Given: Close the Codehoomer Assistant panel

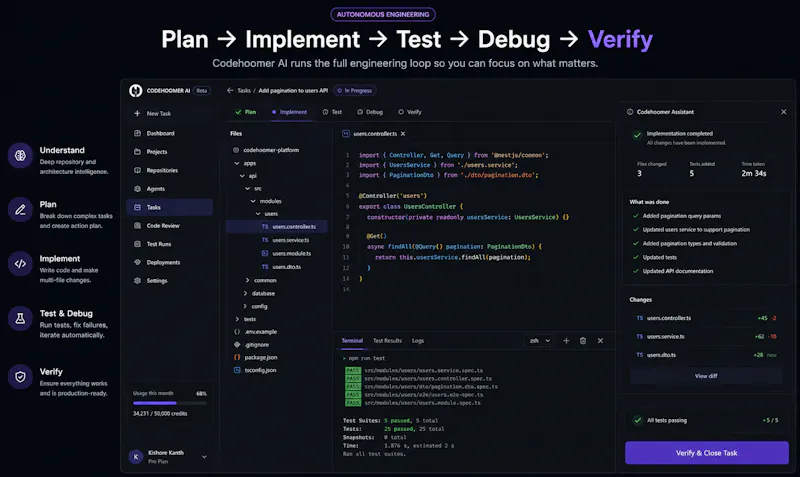Looking at the screenshot, I should point(784,112).
